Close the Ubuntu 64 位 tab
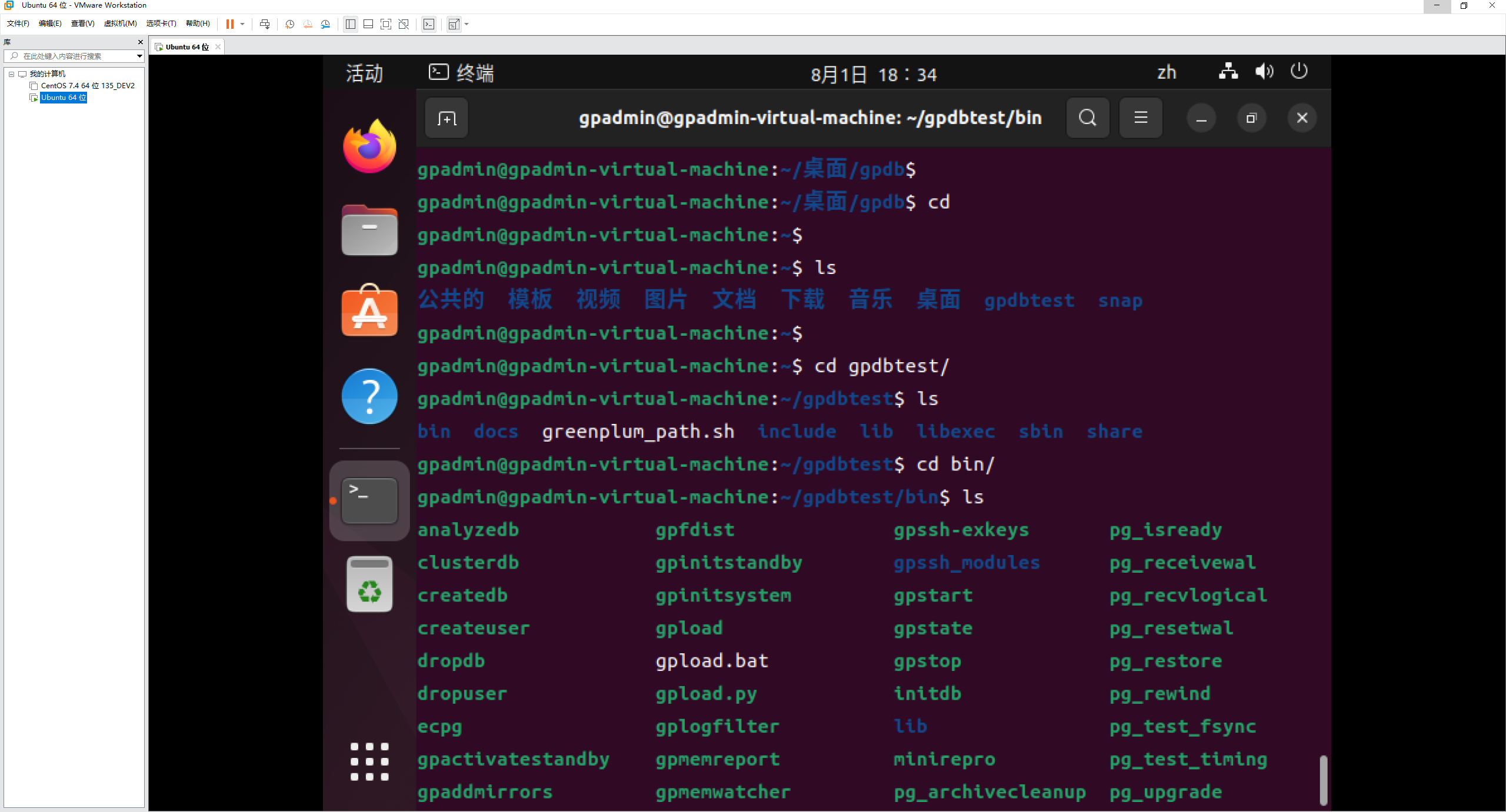The image size is (1506, 812). coord(218,47)
